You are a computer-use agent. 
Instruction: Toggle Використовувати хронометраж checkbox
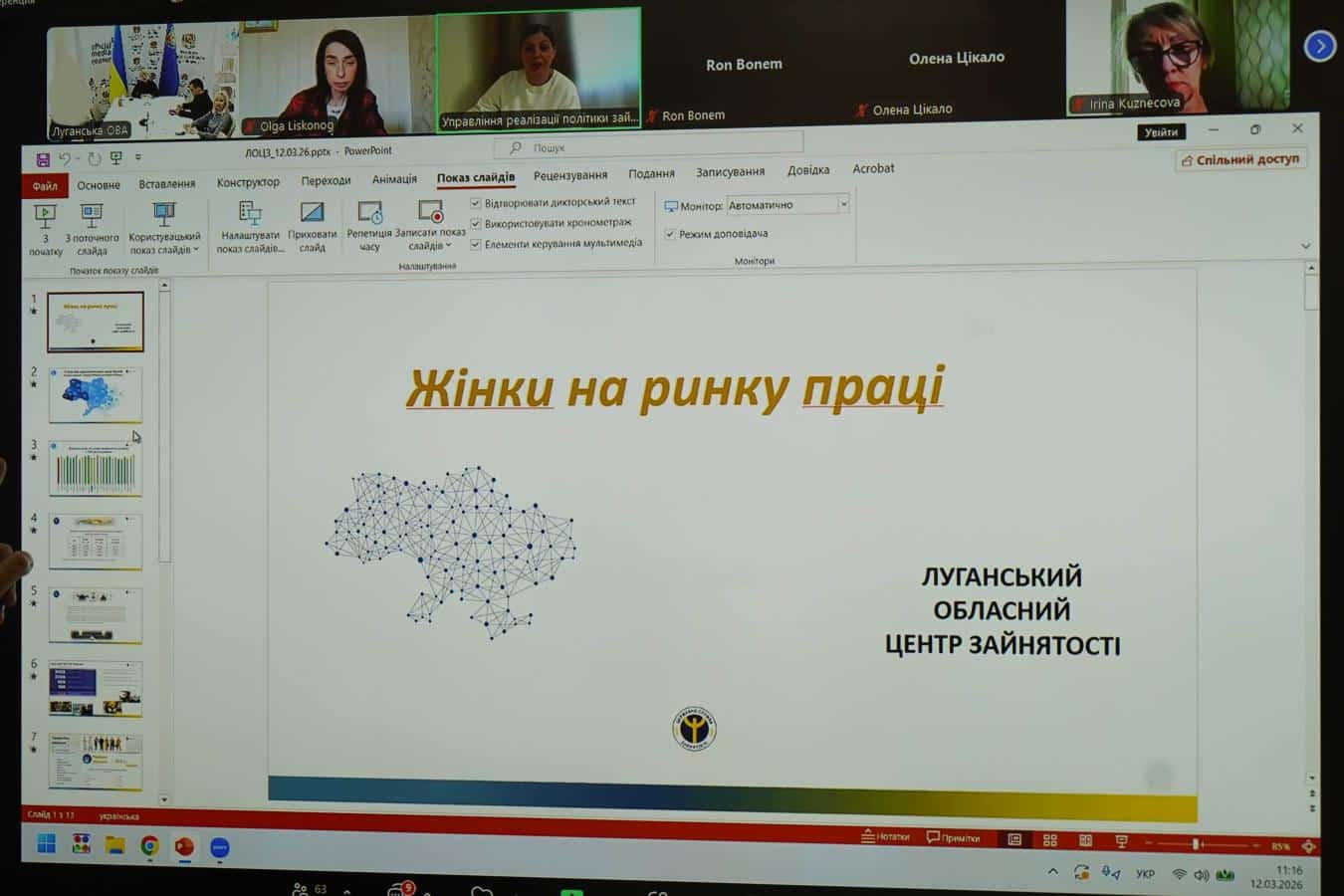[476, 223]
